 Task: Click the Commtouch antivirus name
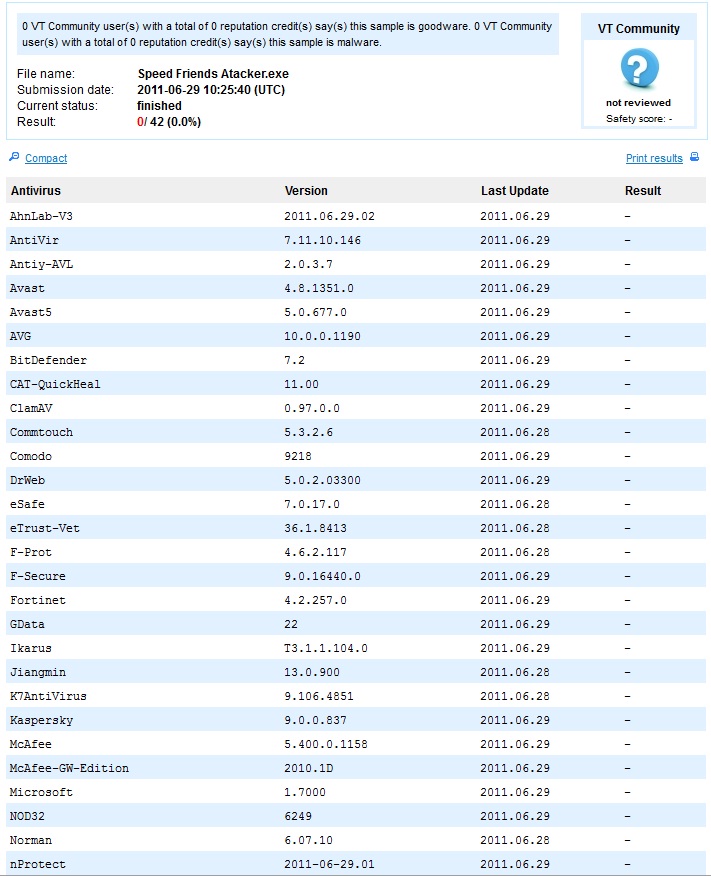41,432
